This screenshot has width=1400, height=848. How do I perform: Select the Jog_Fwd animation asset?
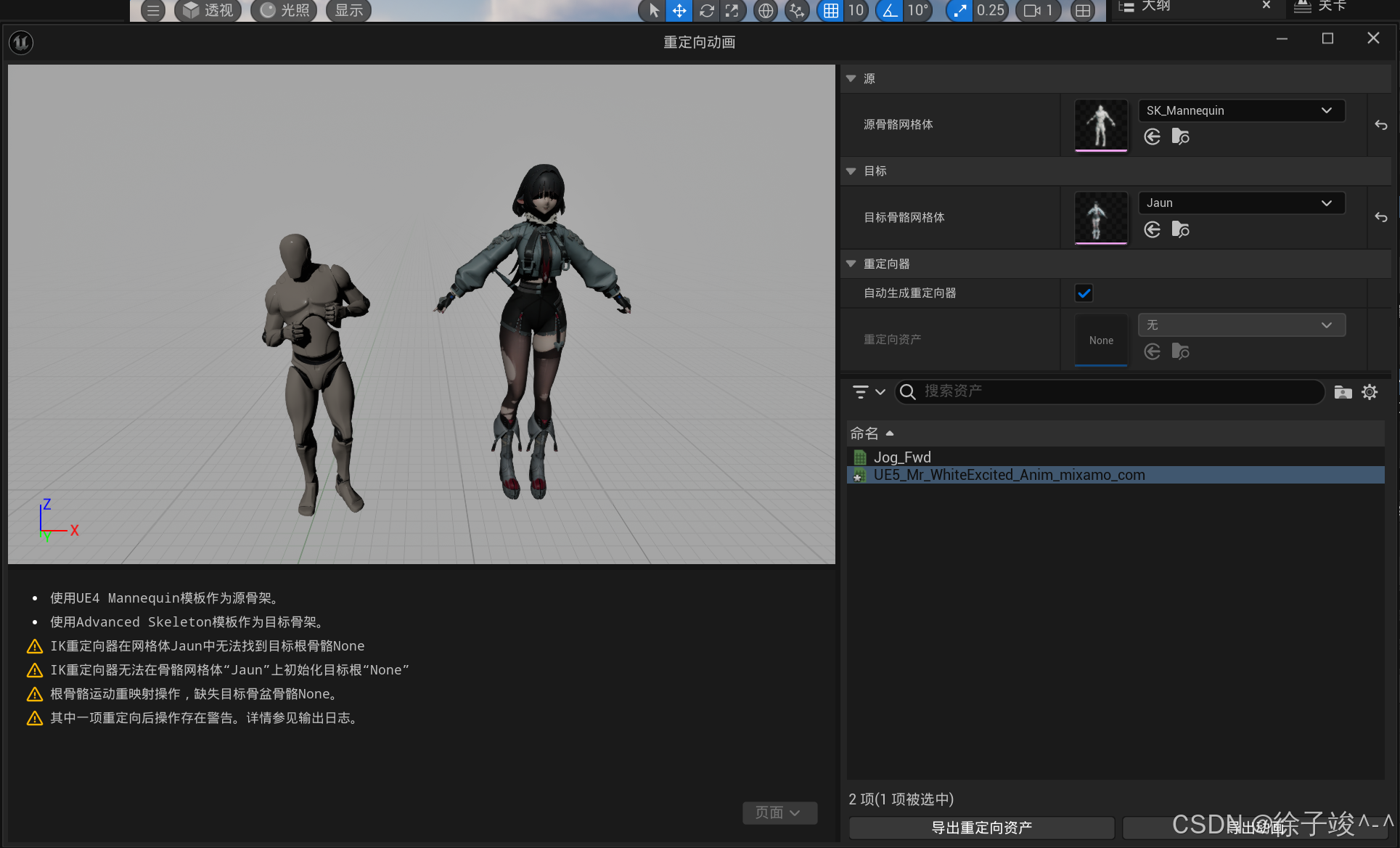(902, 457)
